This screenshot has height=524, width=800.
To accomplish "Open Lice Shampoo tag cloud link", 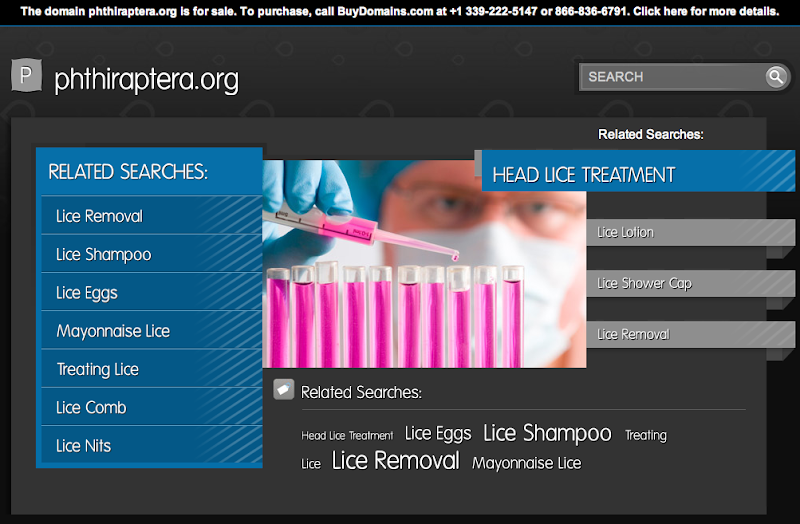I will click(547, 433).
